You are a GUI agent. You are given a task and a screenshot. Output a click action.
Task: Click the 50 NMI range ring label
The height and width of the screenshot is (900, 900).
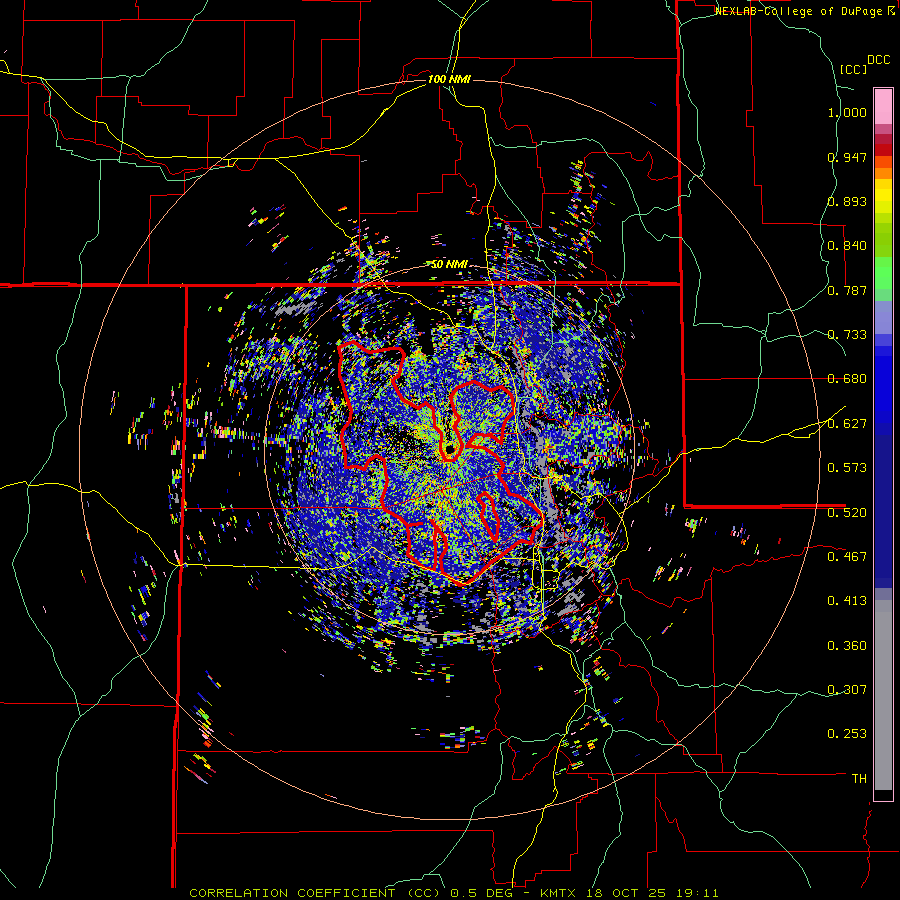(449, 265)
